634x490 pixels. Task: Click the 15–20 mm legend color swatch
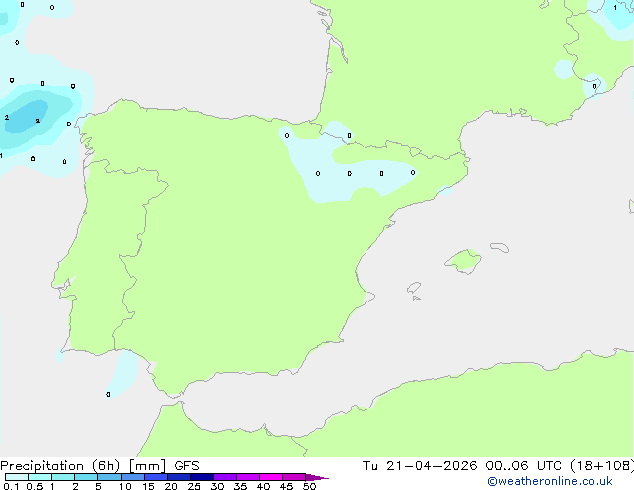(156, 477)
